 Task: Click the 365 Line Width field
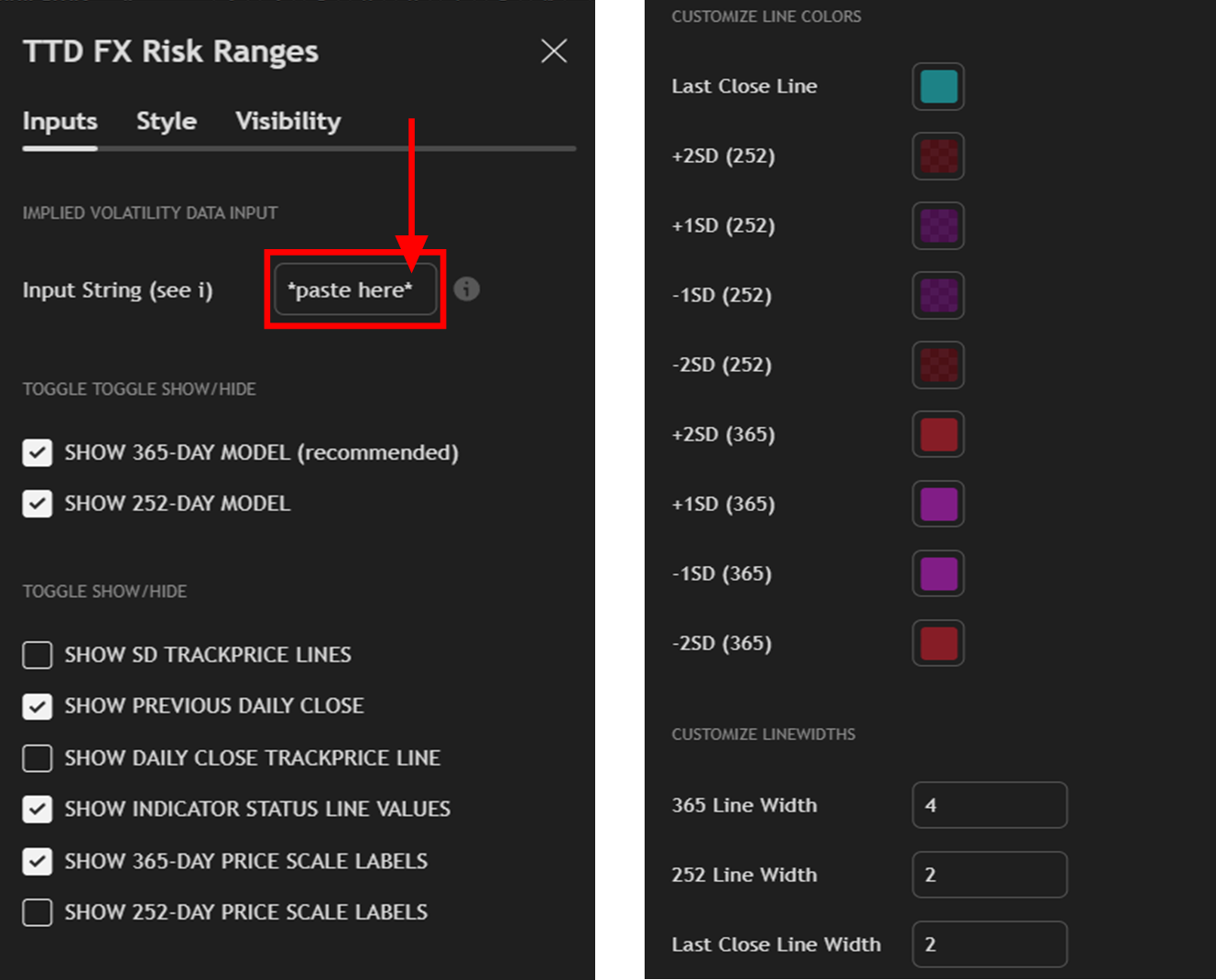pos(989,805)
